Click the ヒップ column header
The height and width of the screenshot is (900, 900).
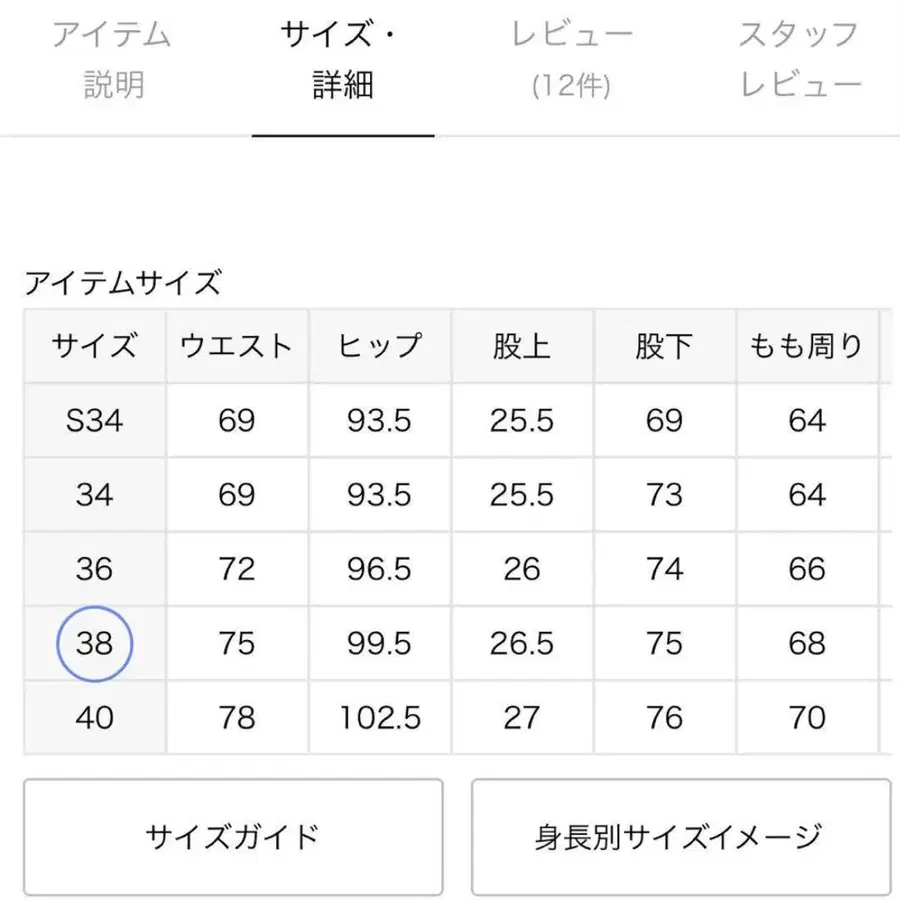[x=380, y=346]
